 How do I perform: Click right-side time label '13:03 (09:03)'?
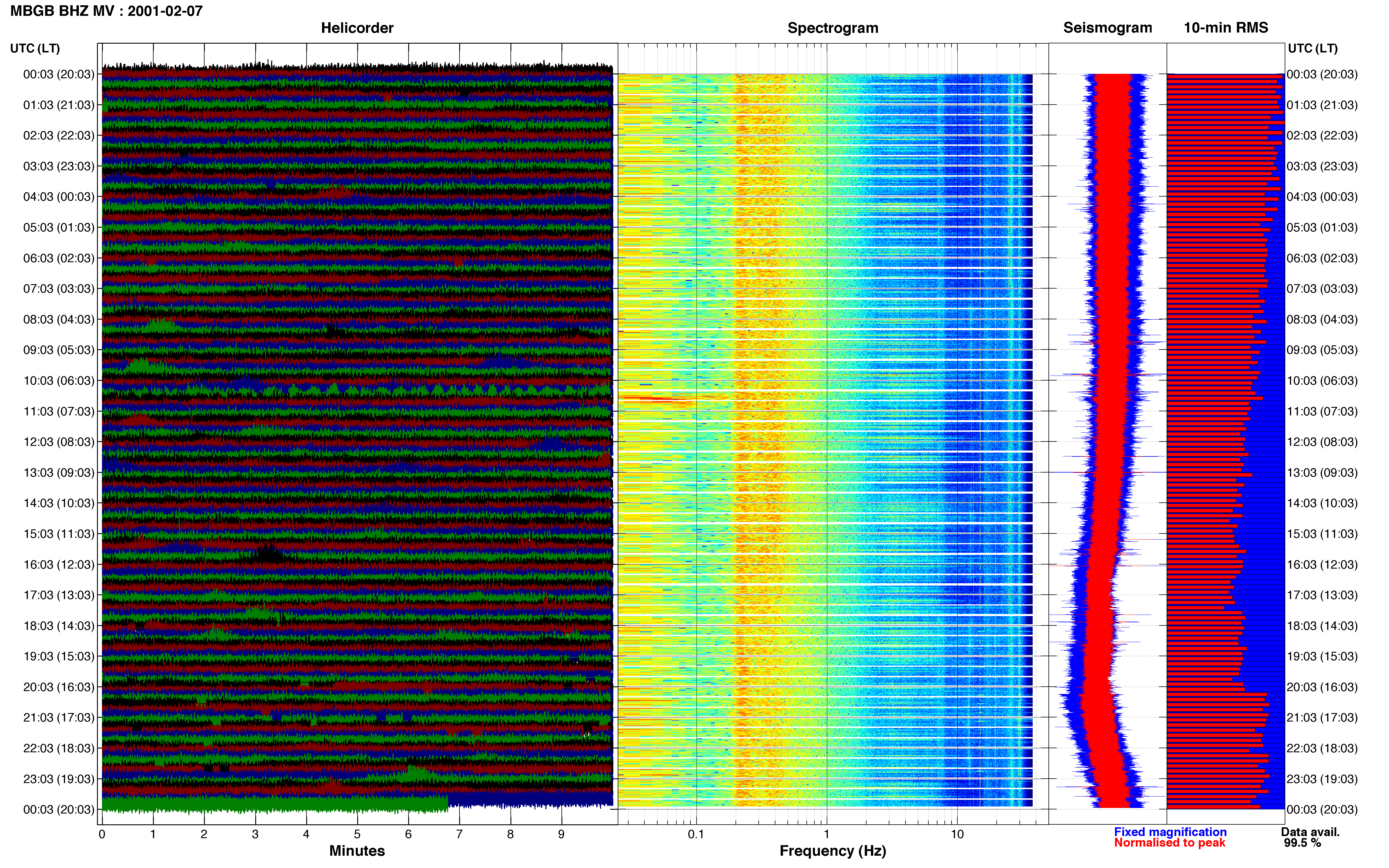(1322, 473)
